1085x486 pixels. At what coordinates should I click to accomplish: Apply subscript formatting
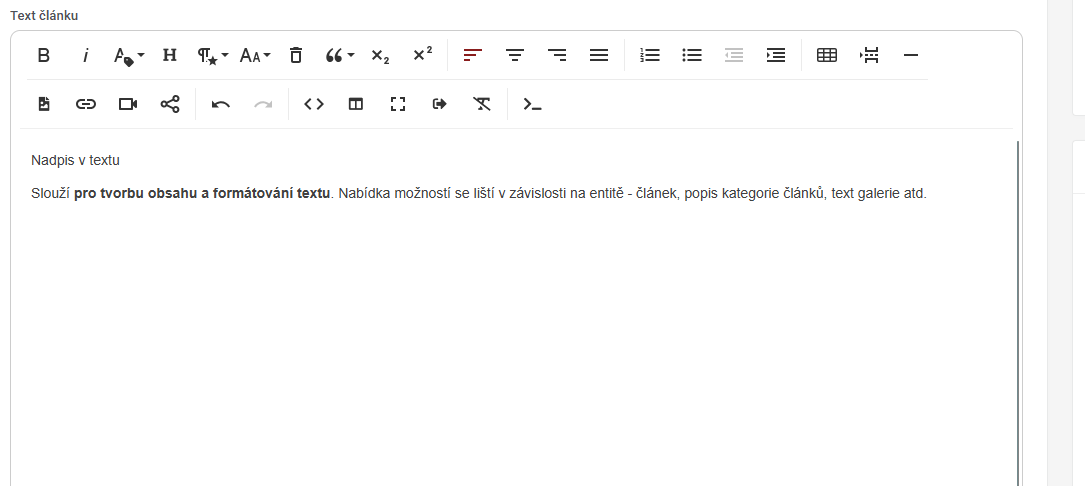click(380, 56)
